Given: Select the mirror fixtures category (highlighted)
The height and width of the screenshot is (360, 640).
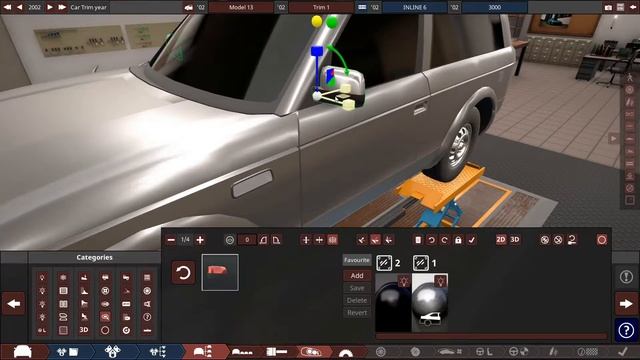Looking at the screenshot, I should point(105,317).
